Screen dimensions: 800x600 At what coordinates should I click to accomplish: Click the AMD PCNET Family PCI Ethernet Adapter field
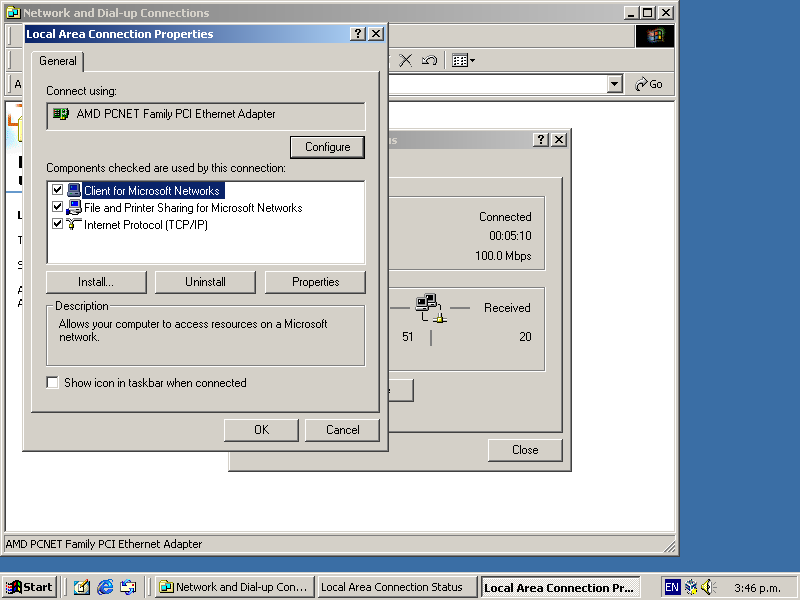click(x=206, y=116)
